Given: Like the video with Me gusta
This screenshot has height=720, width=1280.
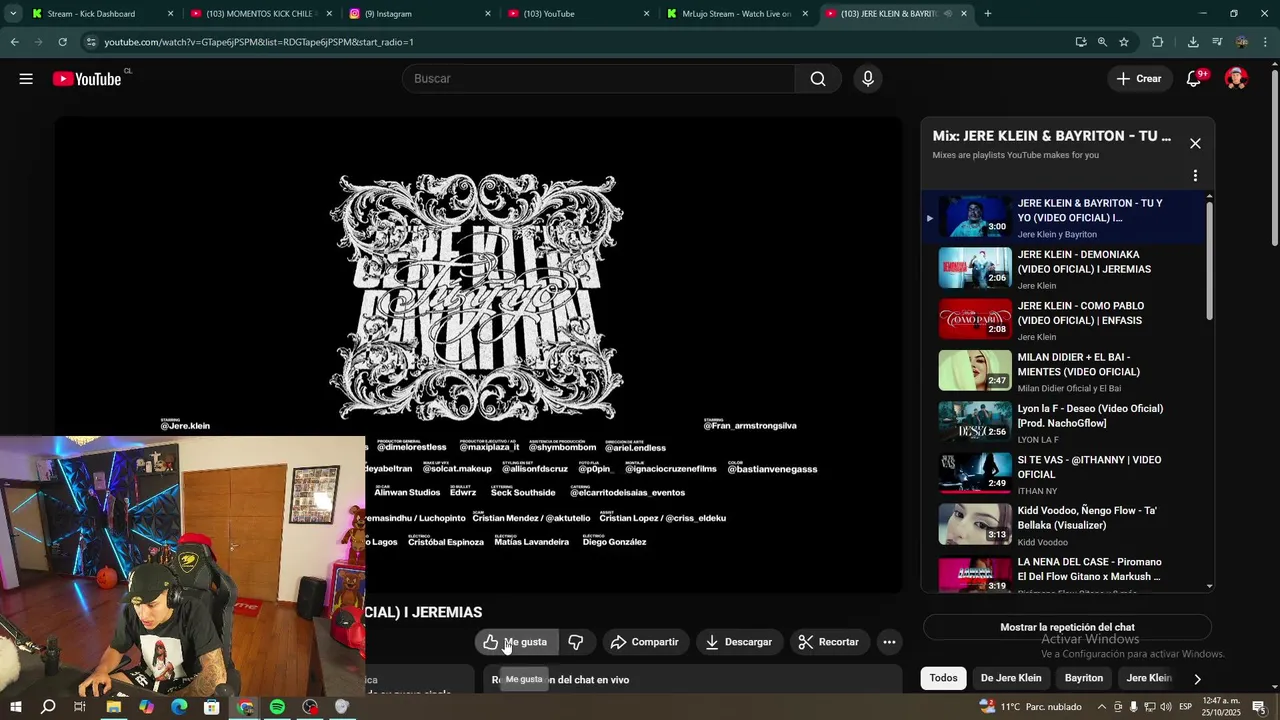Looking at the screenshot, I should point(516,642).
